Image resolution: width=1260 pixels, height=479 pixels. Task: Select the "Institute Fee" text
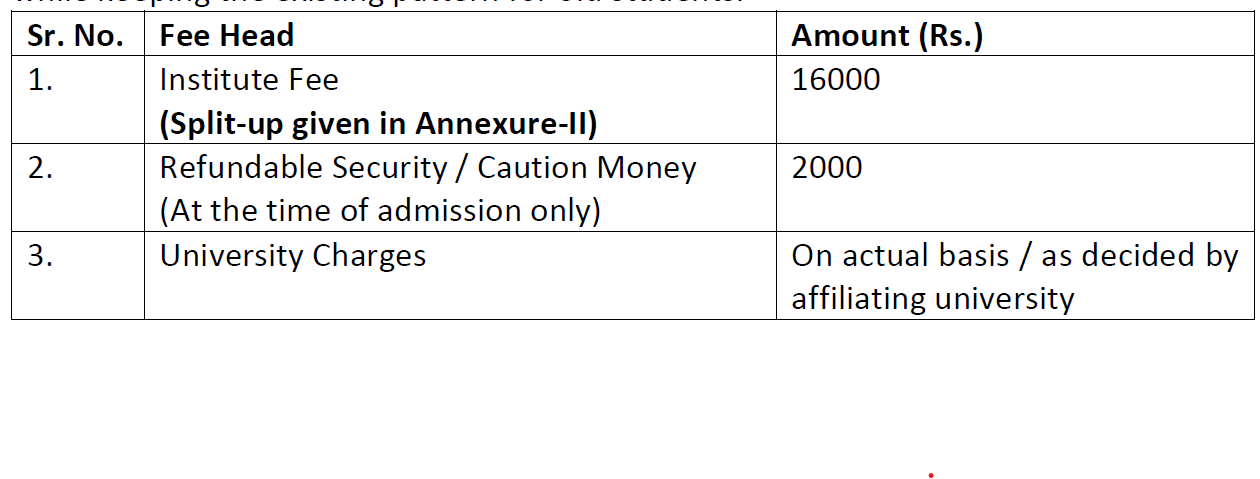(249, 80)
